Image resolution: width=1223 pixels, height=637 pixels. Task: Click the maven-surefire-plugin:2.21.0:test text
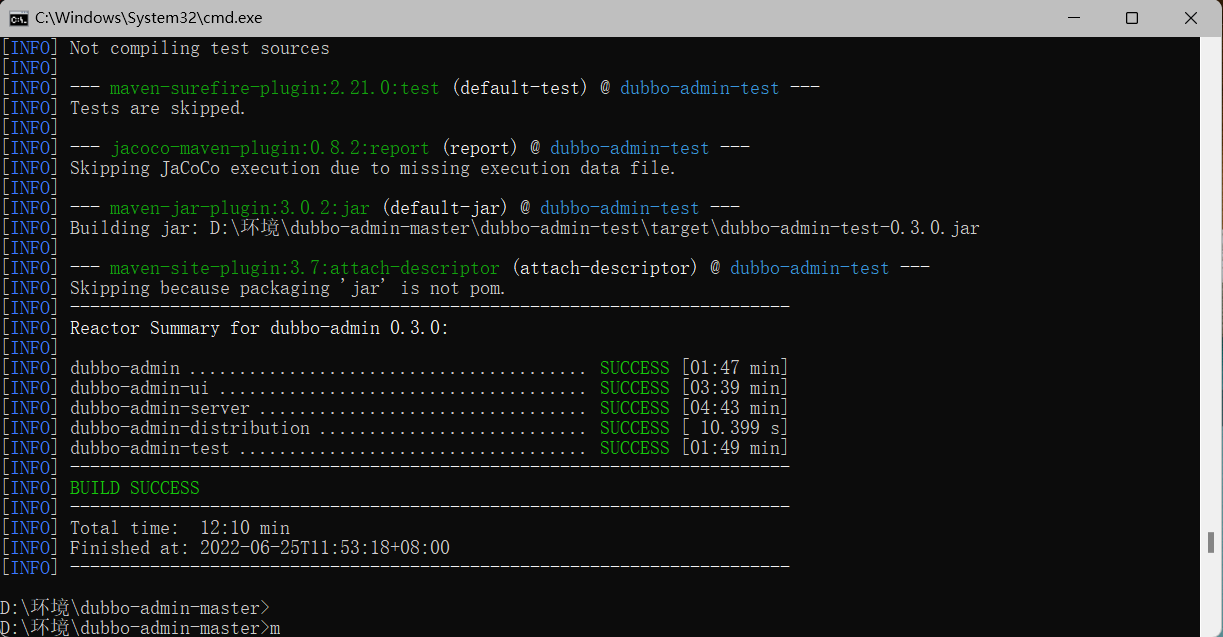274,88
